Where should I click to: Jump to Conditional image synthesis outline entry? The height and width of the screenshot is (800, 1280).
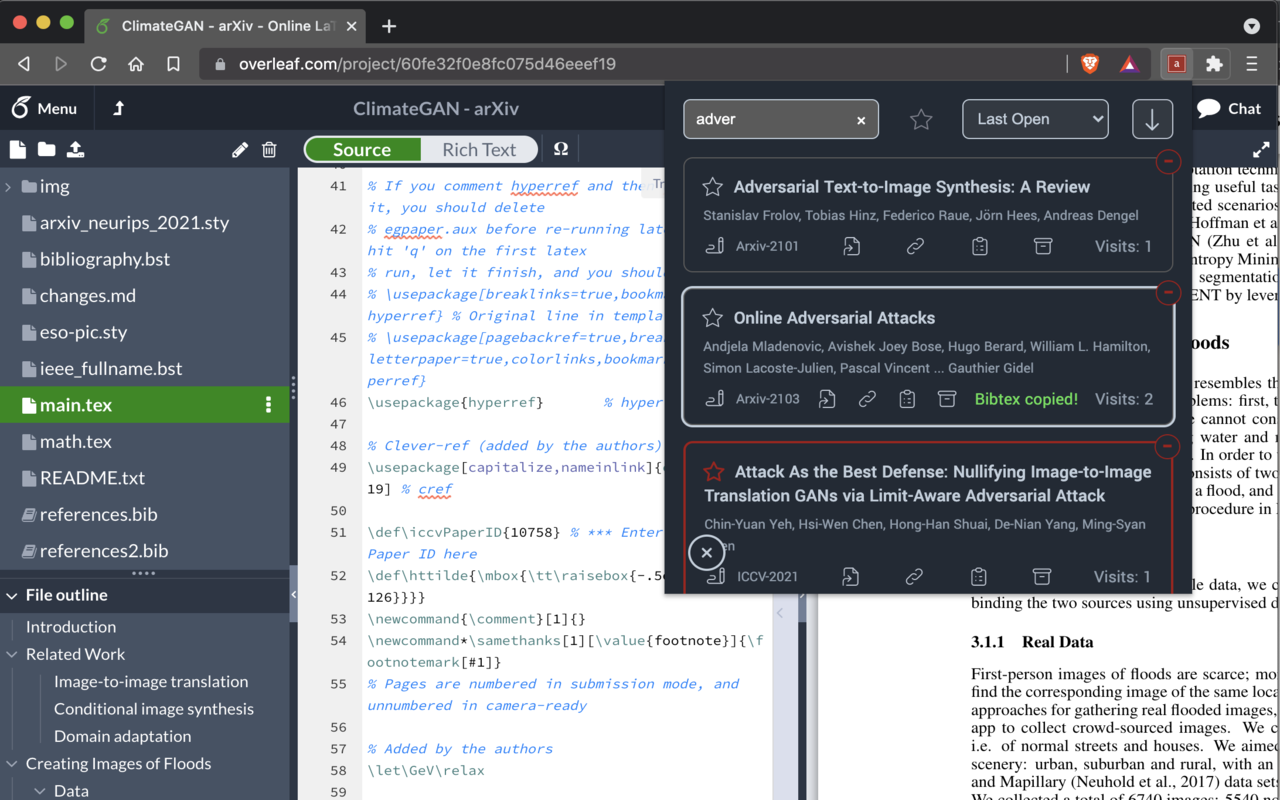(154, 709)
